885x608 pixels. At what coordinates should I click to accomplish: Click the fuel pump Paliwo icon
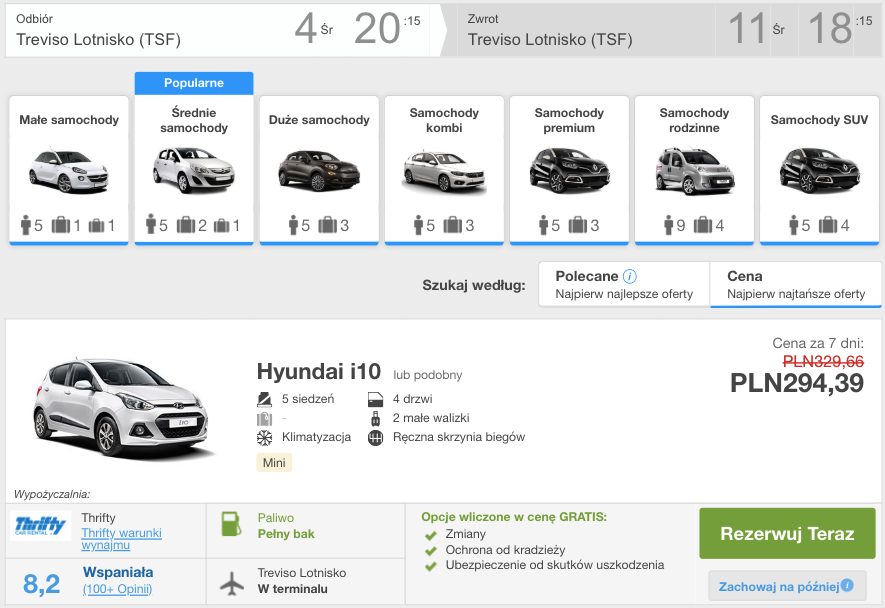click(x=230, y=524)
